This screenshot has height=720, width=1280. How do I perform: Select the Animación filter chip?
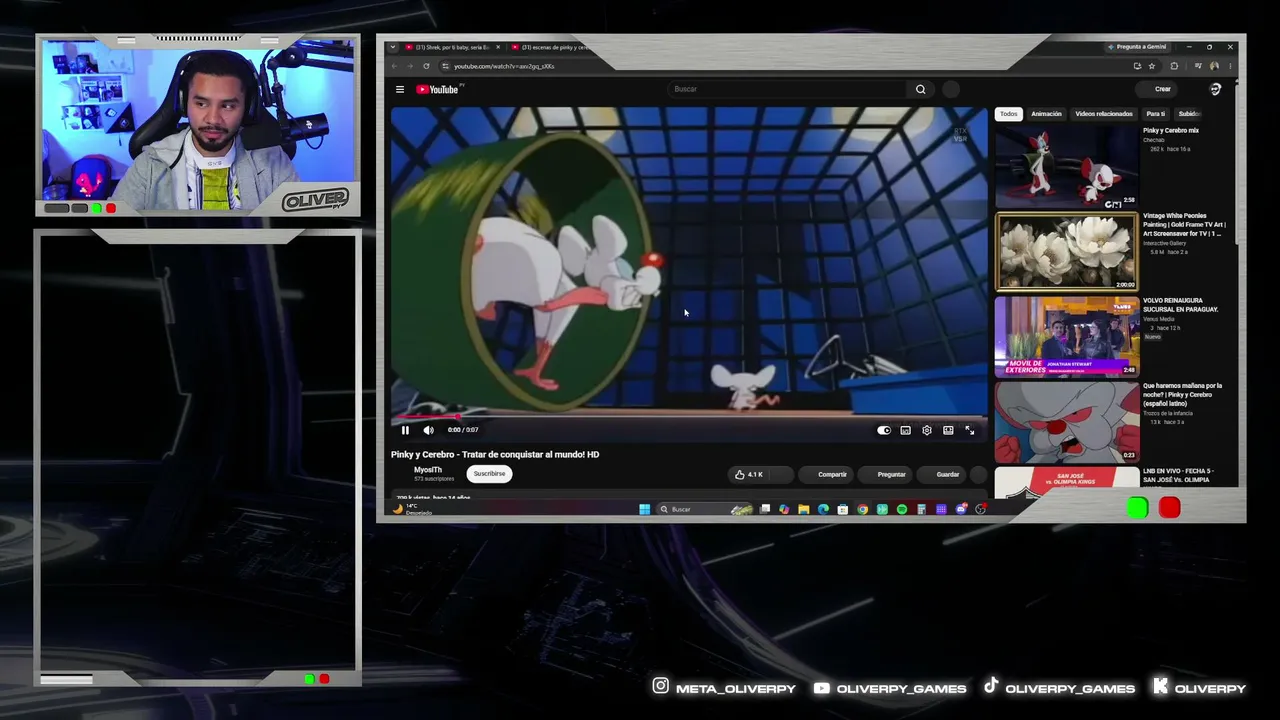[1046, 114]
